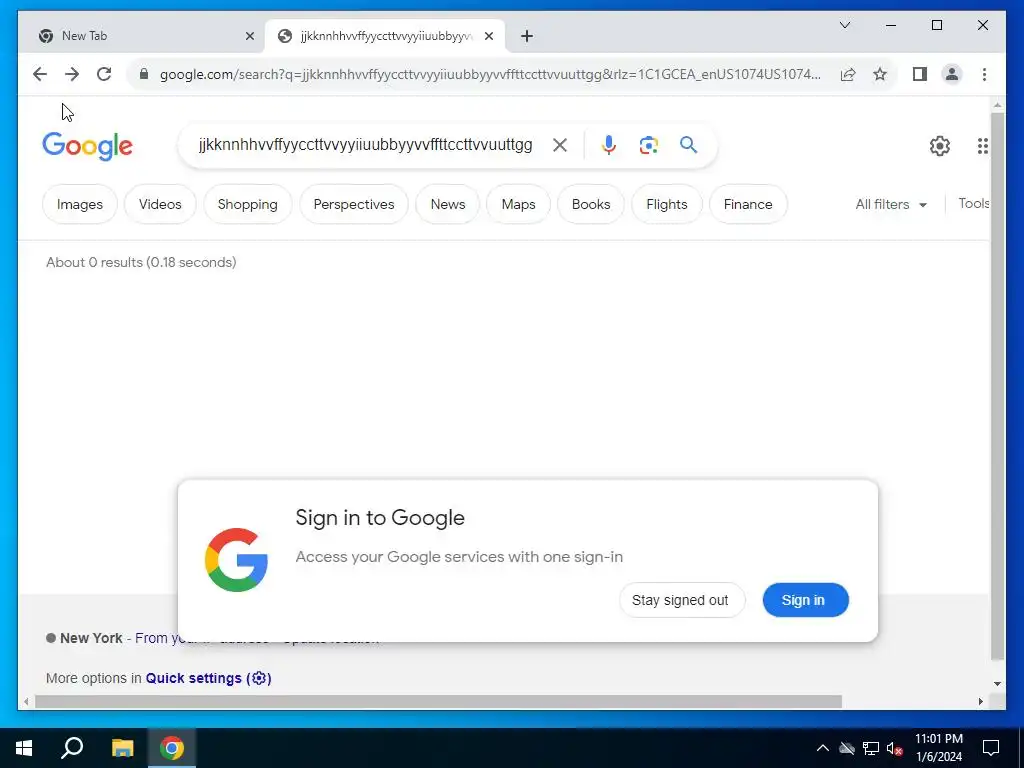Open the Google apps grid icon
The image size is (1024, 768).
982,146
